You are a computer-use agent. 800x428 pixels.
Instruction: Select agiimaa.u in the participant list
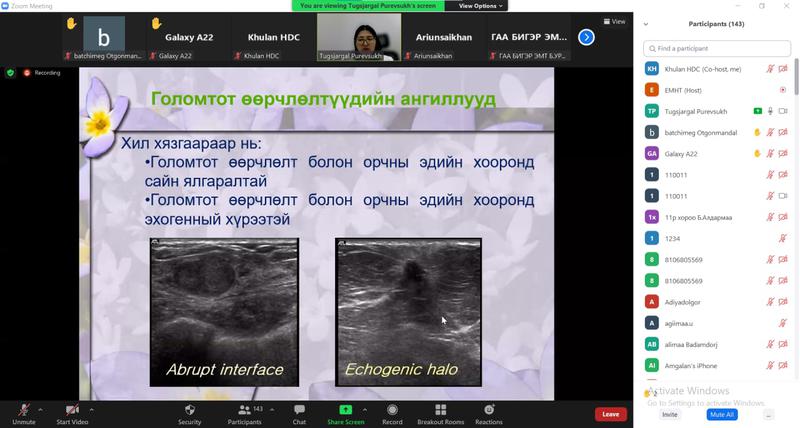(717, 323)
